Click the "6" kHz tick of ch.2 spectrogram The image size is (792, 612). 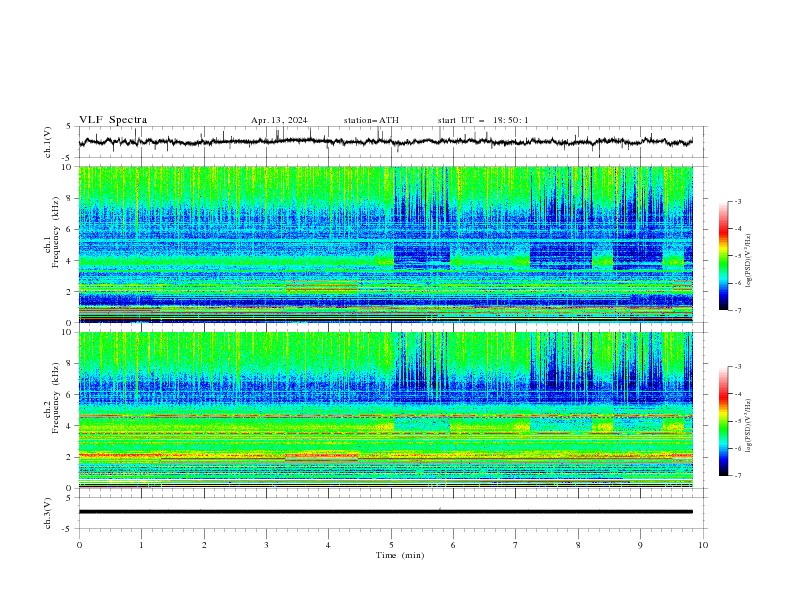[x=70, y=395]
